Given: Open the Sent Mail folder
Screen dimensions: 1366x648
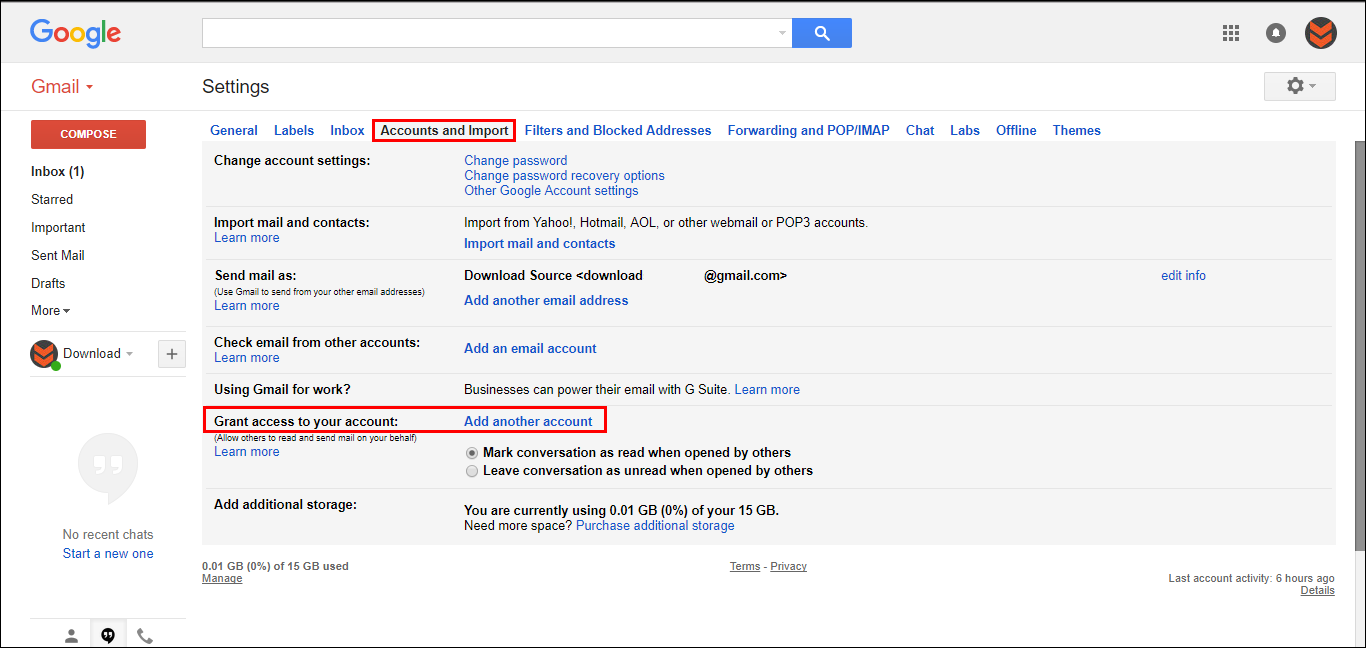Looking at the screenshot, I should point(58,256).
